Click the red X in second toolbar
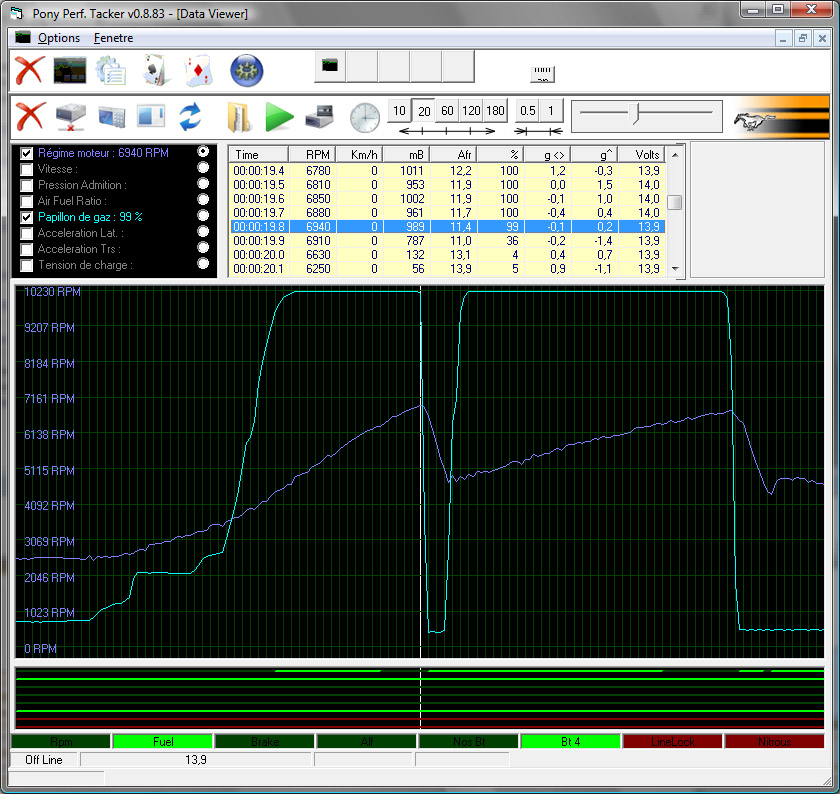840x794 pixels. 29,116
